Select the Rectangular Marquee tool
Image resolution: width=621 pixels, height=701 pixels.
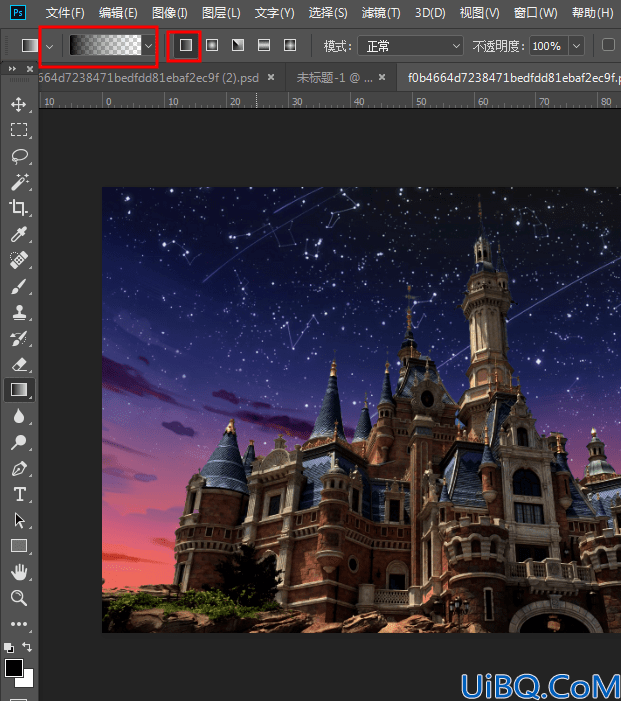pos(18,130)
